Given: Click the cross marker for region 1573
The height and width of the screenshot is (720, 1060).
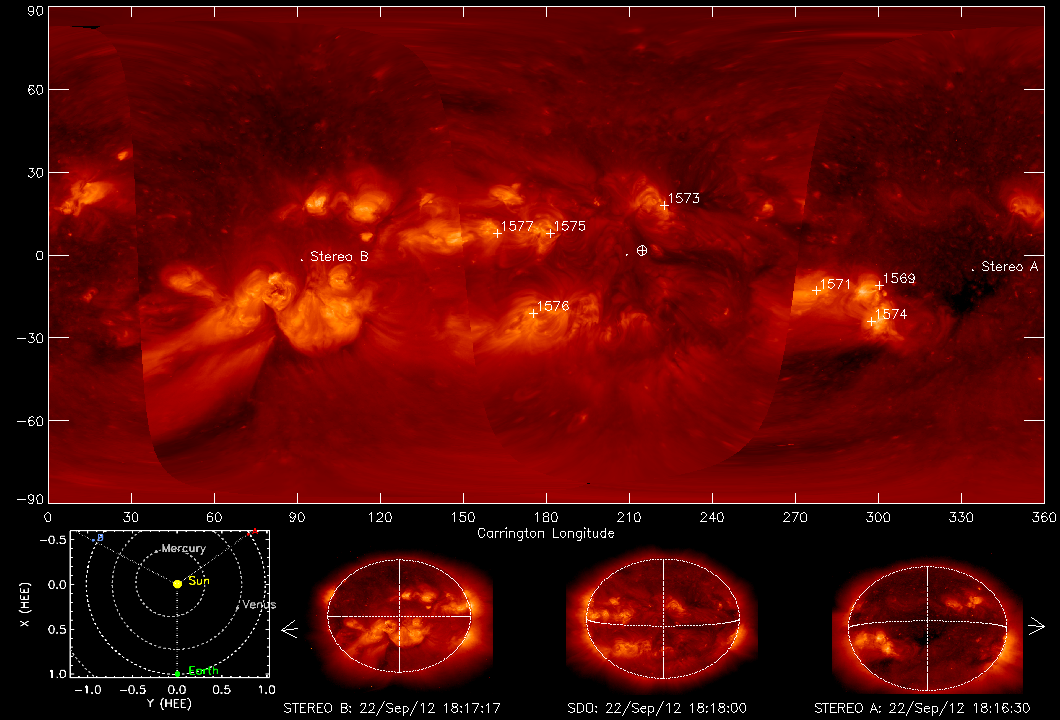Looking at the screenshot, I should pos(664,205).
